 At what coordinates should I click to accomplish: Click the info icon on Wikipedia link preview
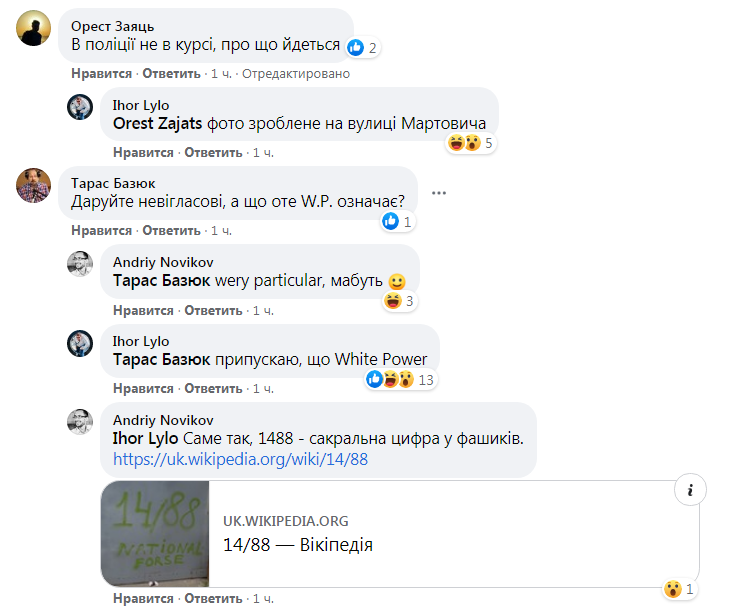(690, 490)
